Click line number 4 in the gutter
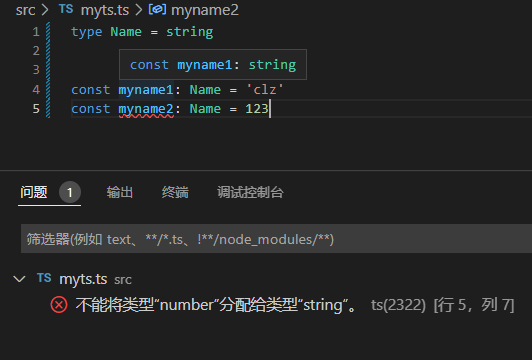Image resolution: width=532 pixels, height=360 pixels. coord(36,90)
